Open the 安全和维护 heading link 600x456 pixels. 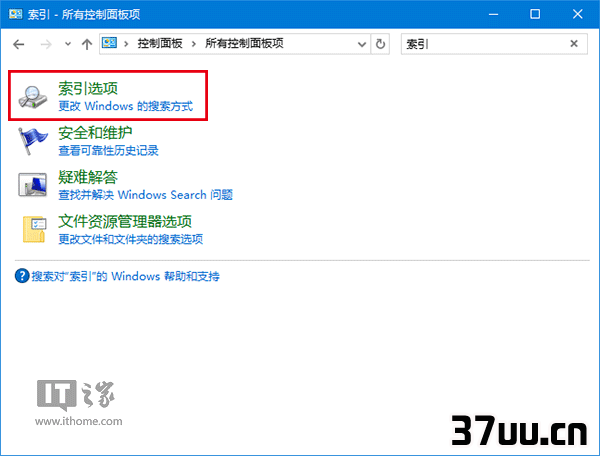(x=95, y=133)
